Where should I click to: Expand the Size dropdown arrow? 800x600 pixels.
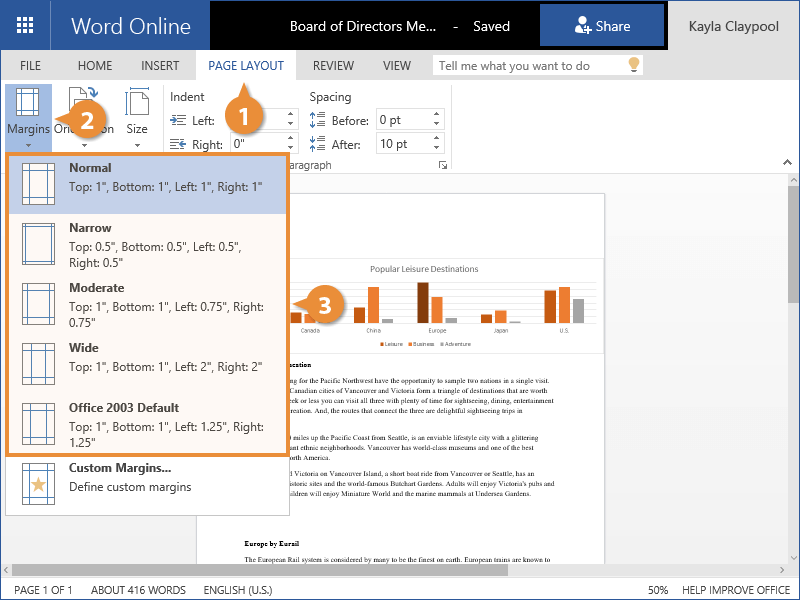point(137,145)
